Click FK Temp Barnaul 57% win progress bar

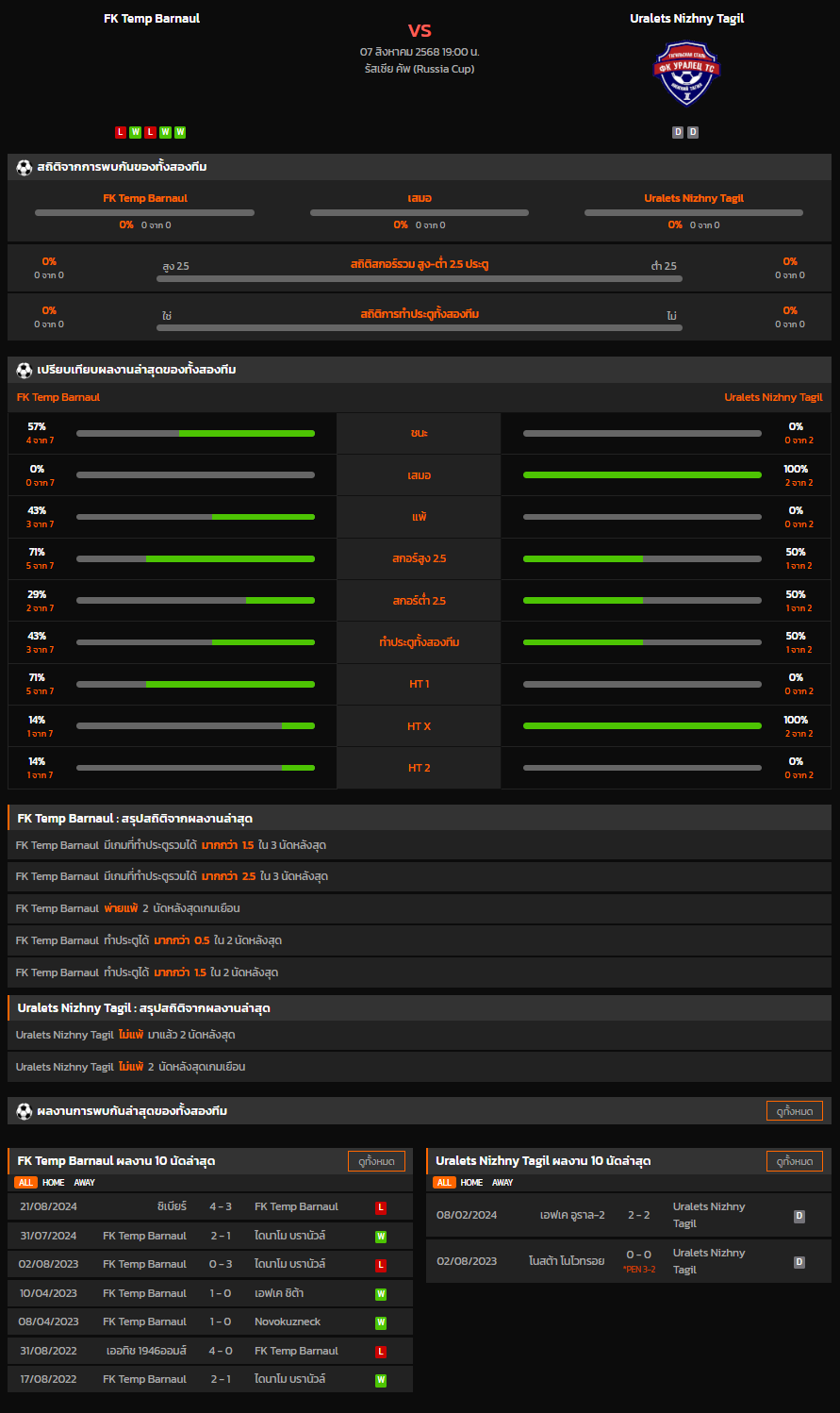coord(195,434)
